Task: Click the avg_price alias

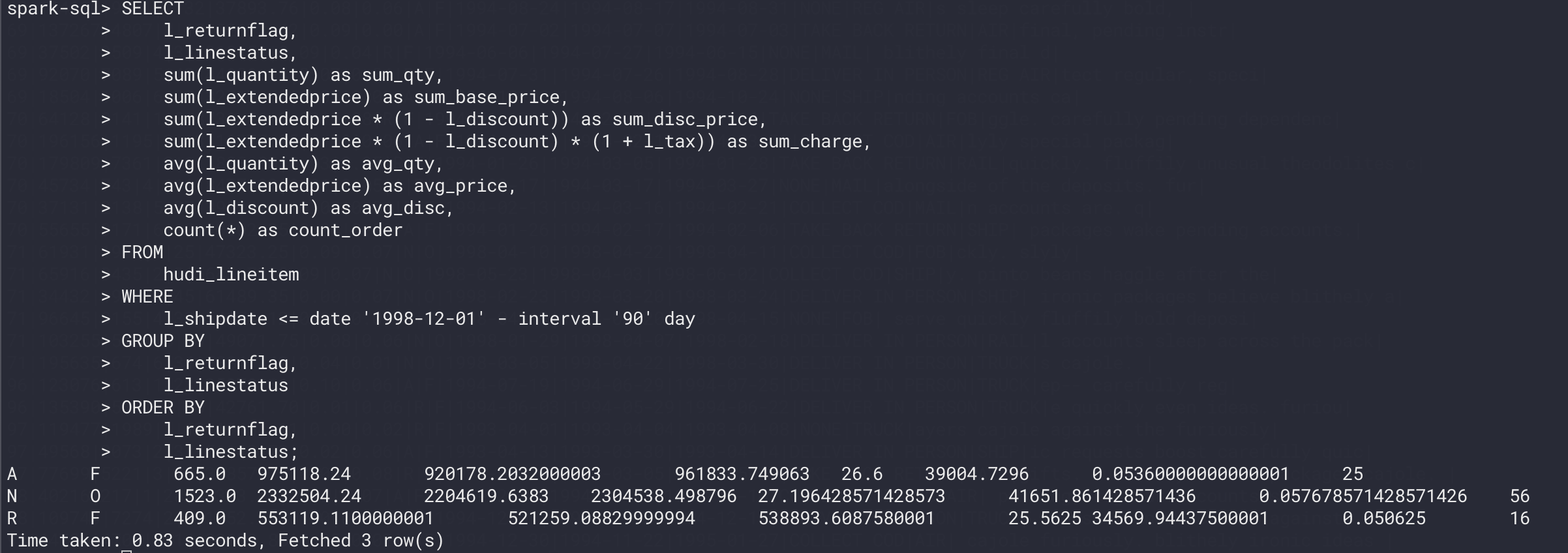Action: pyautogui.click(x=460, y=187)
